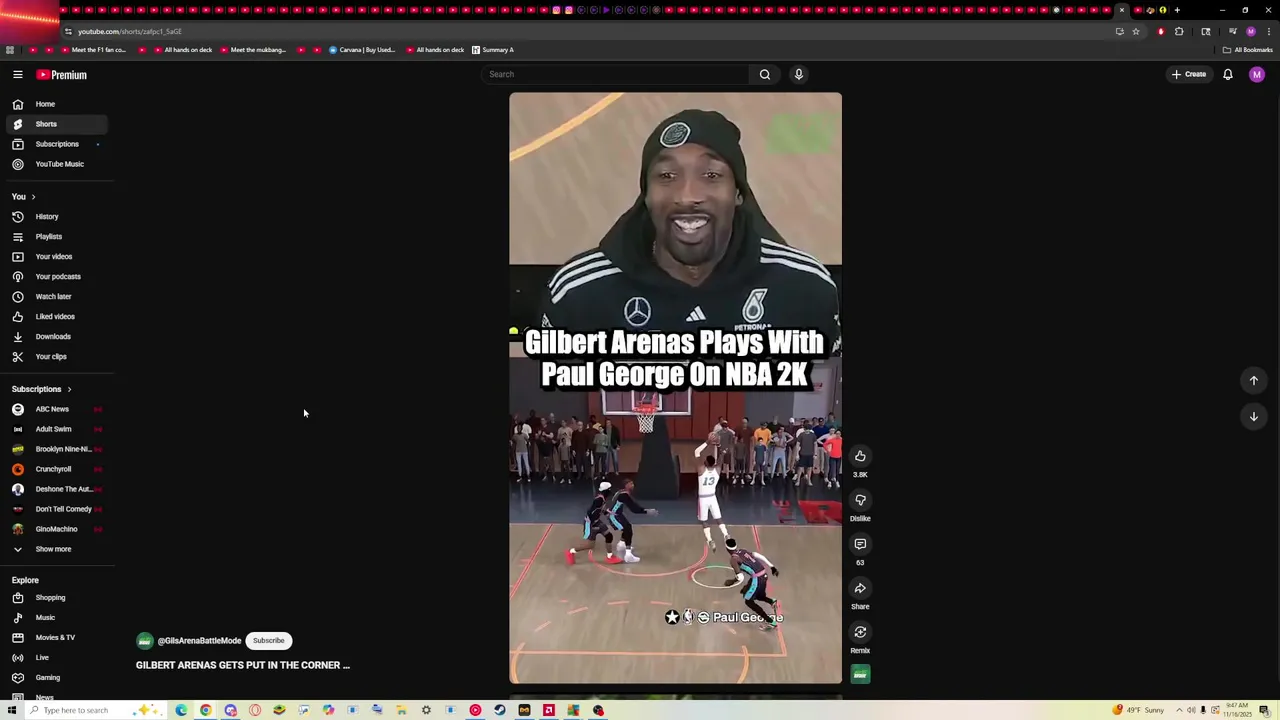Start voice search with microphone
Image resolution: width=1280 pixels, height=720 pixels.
pyautogui.click(x=799, y=74)
